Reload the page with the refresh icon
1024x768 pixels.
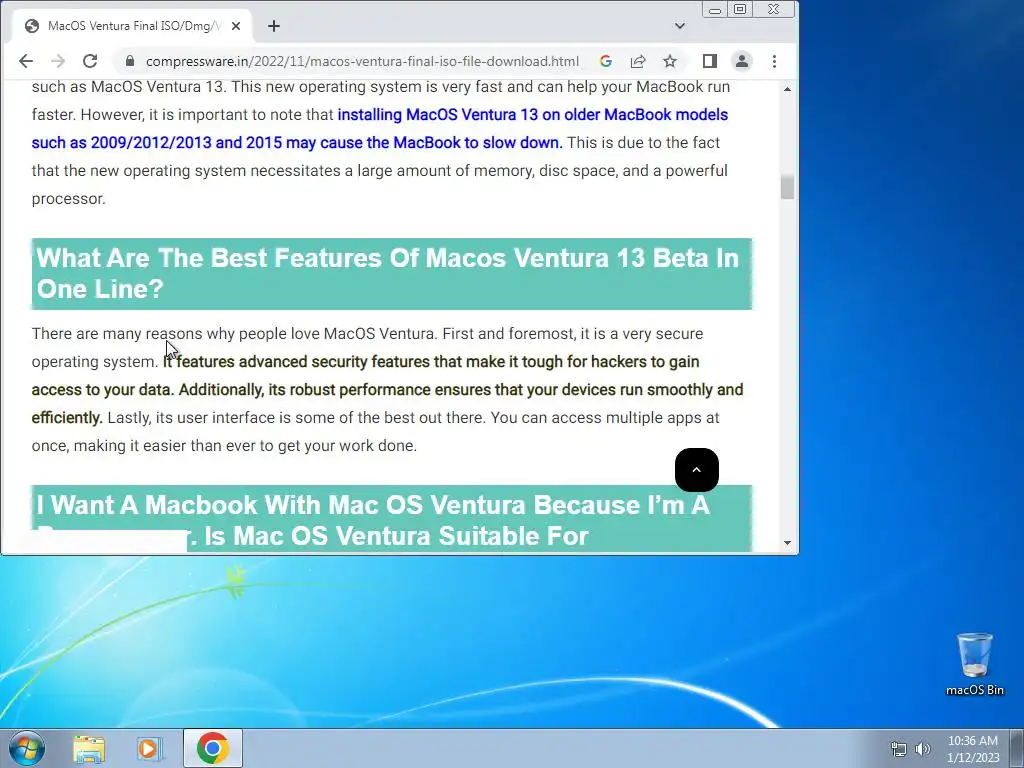(90, 61)
